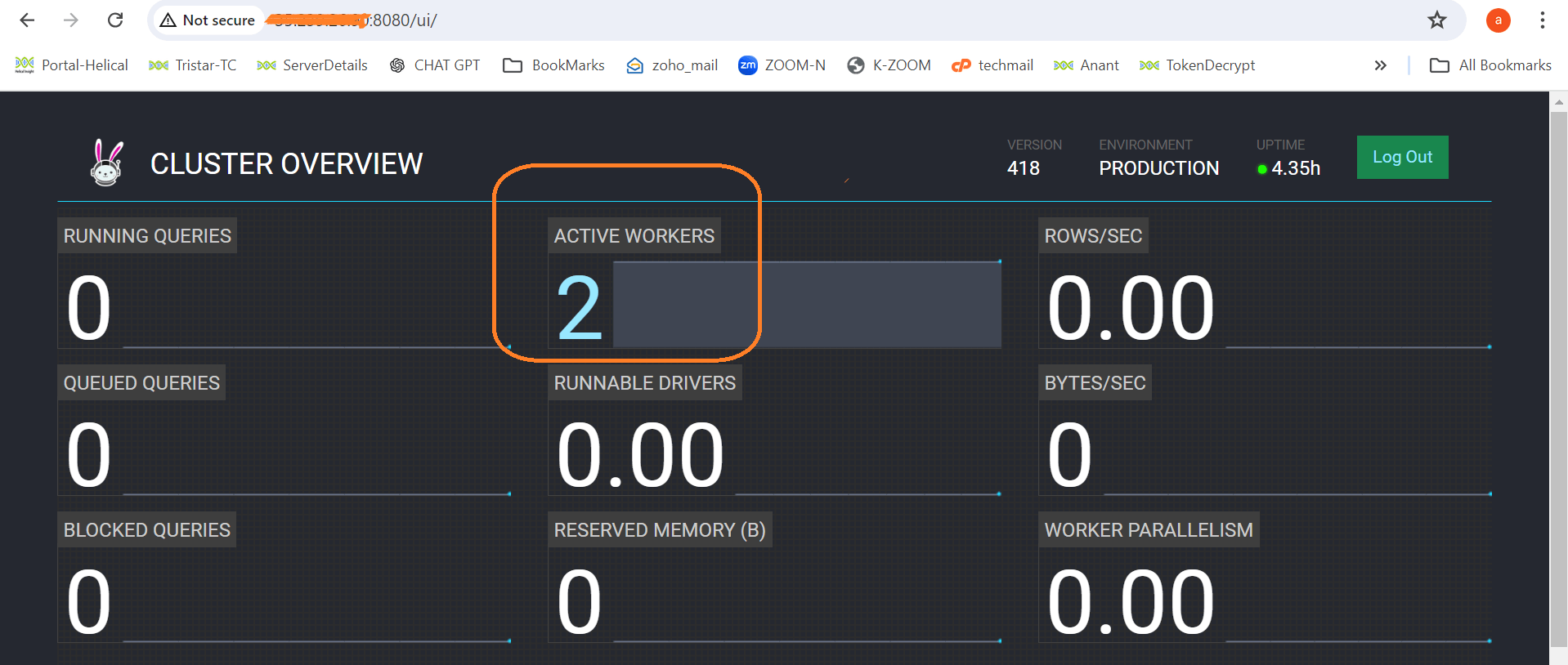Click the running queries value 0
Screen dimensions: 1568x665
tap(88, 309)
